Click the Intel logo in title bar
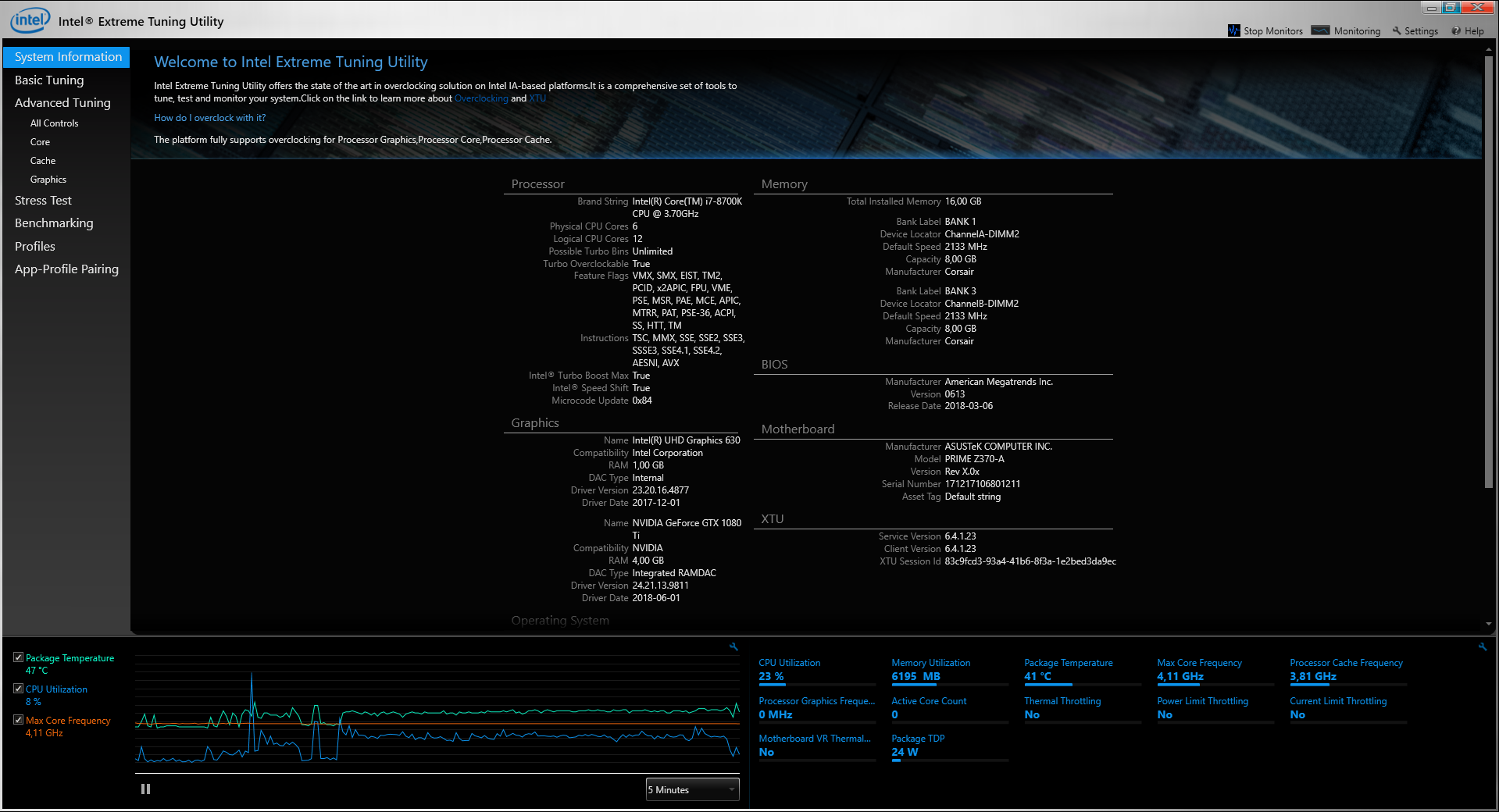This screenshot has height=812, width=1499. click(x=30, y=20)
